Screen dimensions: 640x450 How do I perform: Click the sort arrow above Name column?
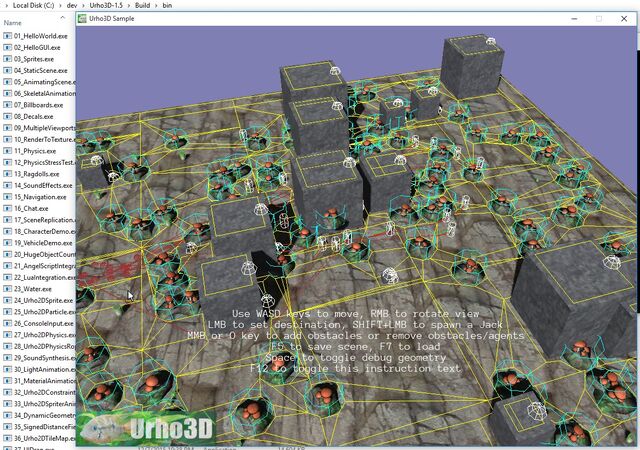coord(62,18)
